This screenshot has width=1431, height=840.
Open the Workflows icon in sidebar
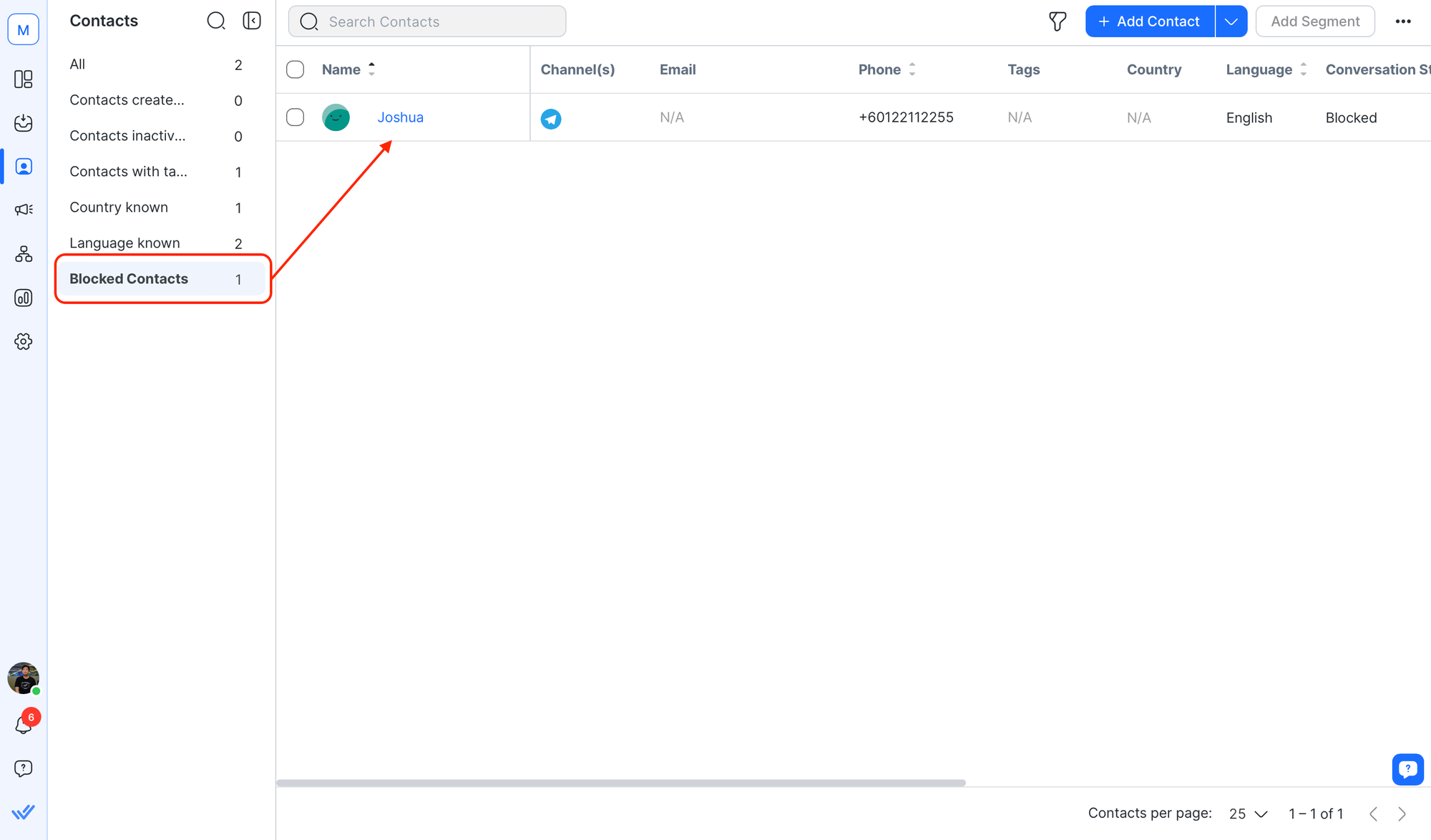click(23, 254)
